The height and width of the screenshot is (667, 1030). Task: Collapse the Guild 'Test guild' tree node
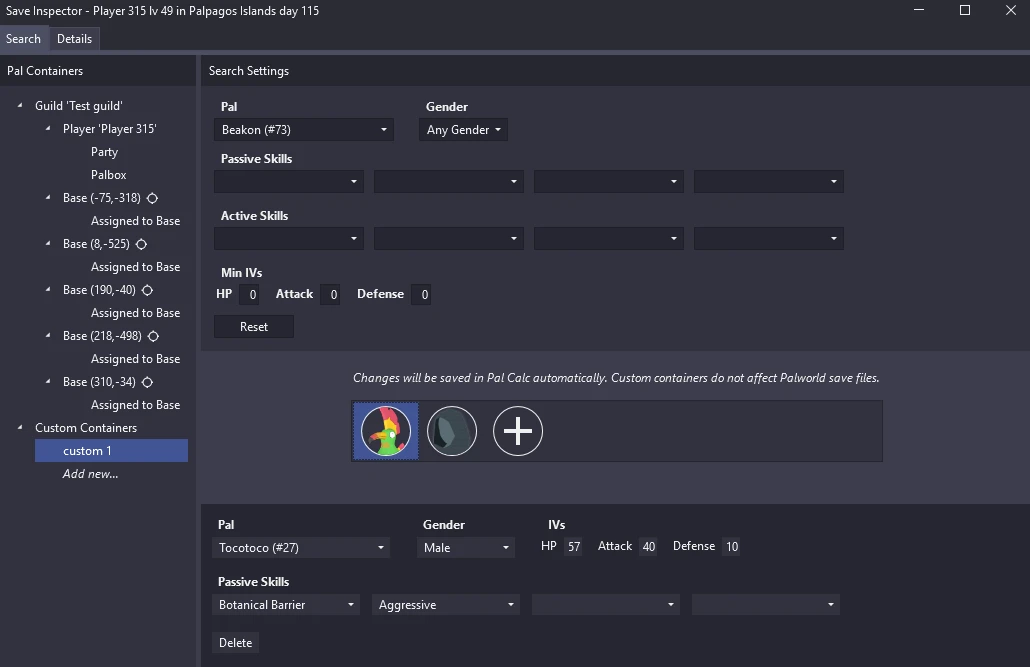[x=20, y=105]
